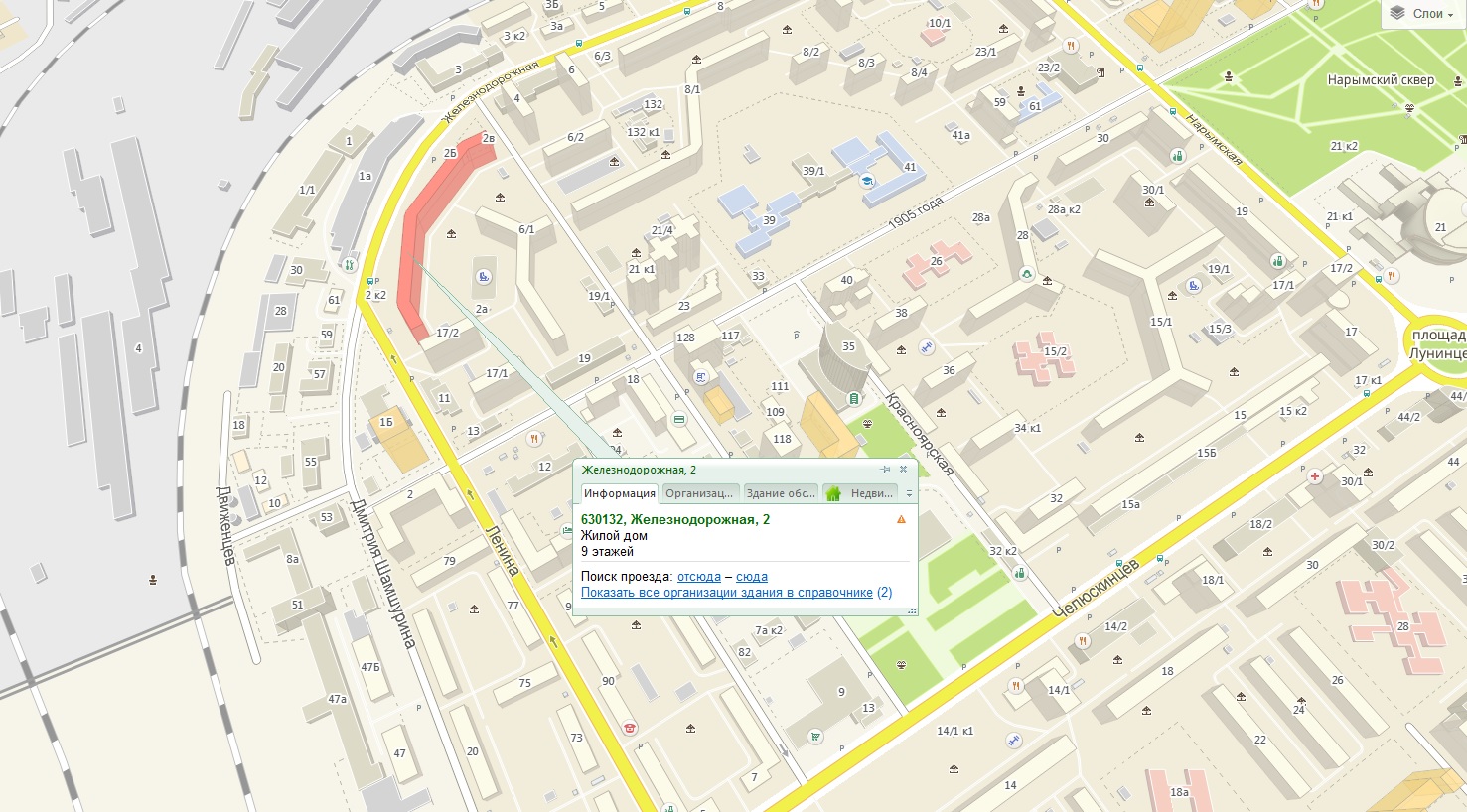Click the orange warning triangle icon
This screenshot has height=812, width=1467.
pyautogui.click(x=901, y=519)
